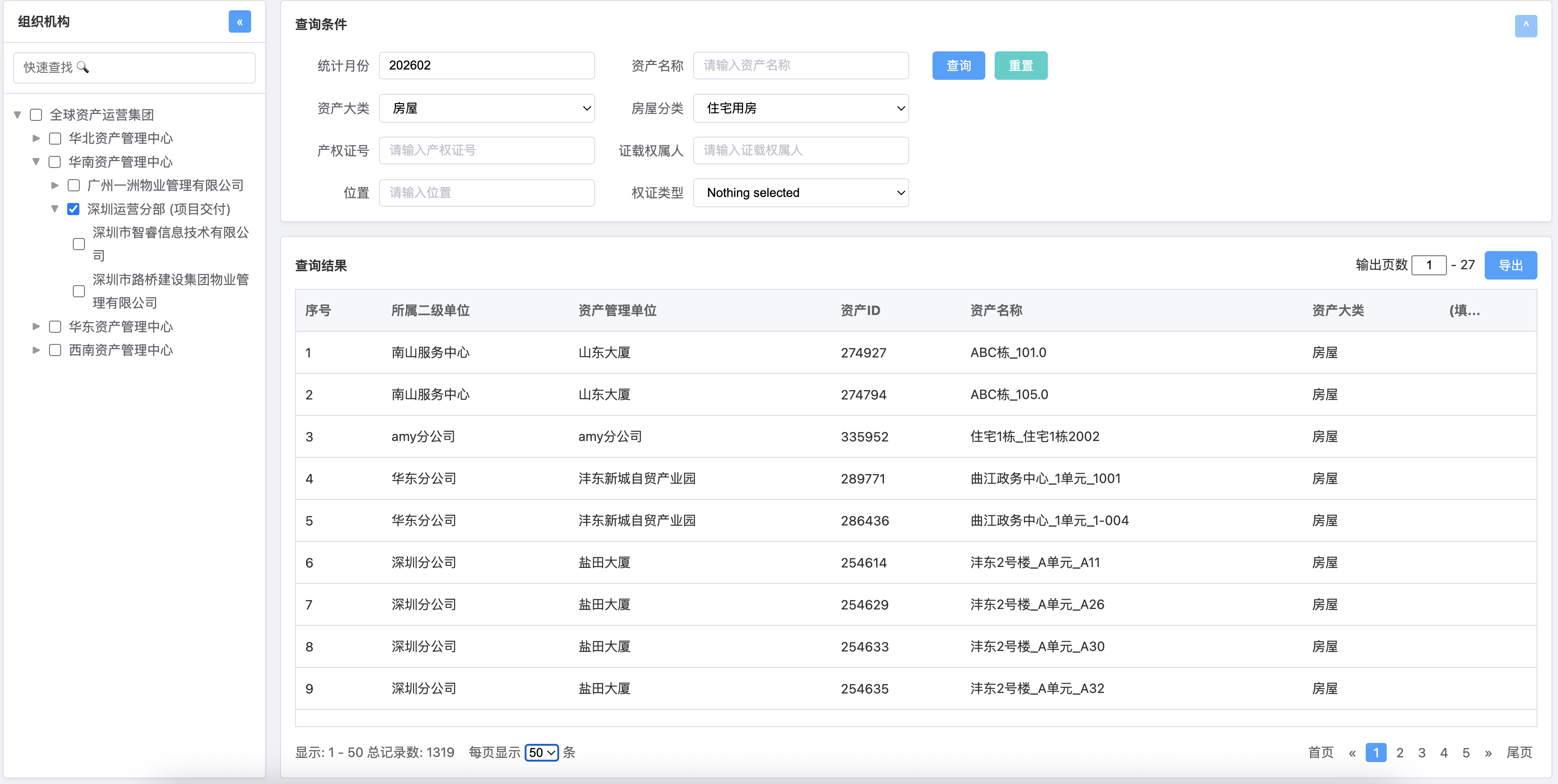
Task: Check 深圳市智睿信息技术有限公司 checkbox
Action: pyautogui.click(x=78, y=244)
